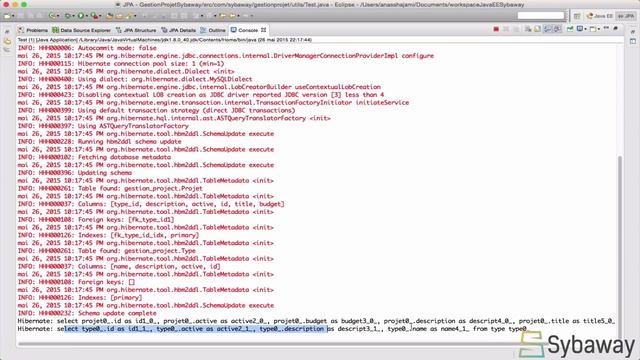The width and height of the screenshot is (640, 360).
Task: Click Remove All Terminated Launches icon
Action: [516, 29]
